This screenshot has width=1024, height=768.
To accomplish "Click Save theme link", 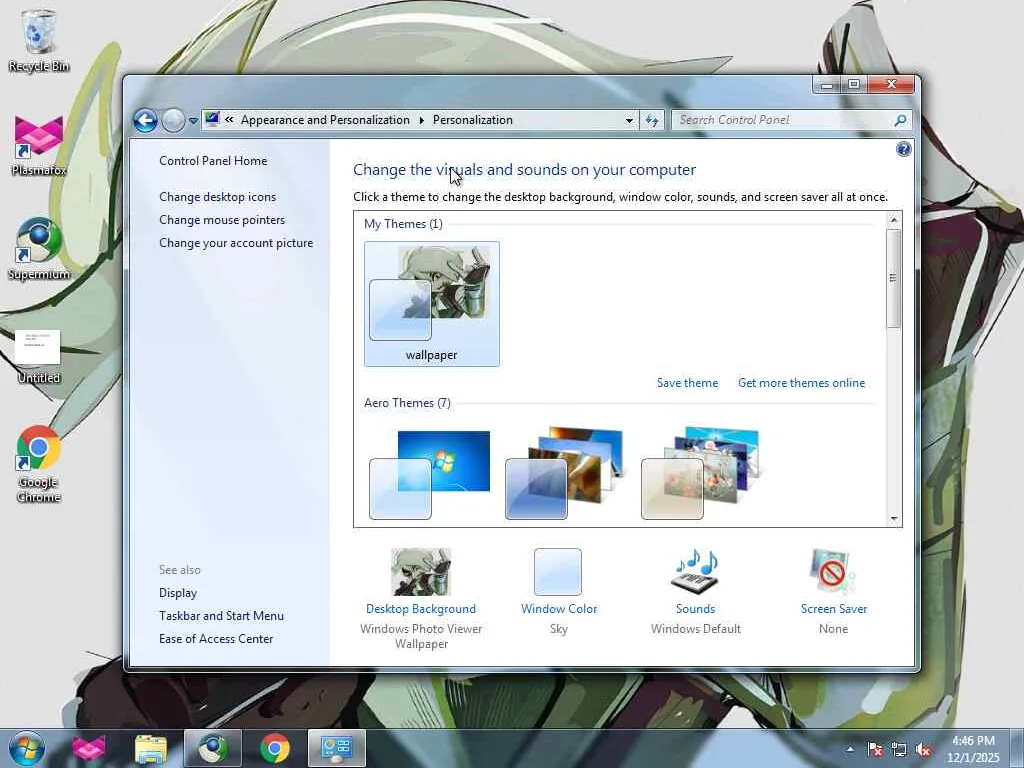I will [687, 383].
